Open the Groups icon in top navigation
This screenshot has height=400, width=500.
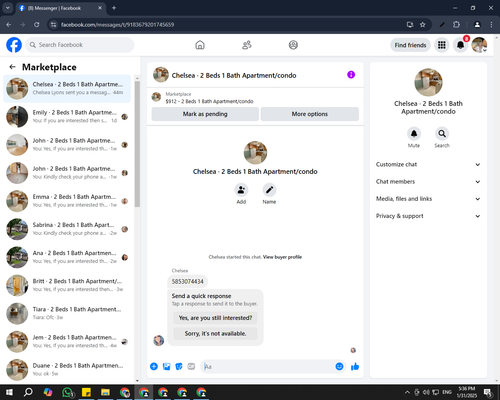tap(293, 45)
